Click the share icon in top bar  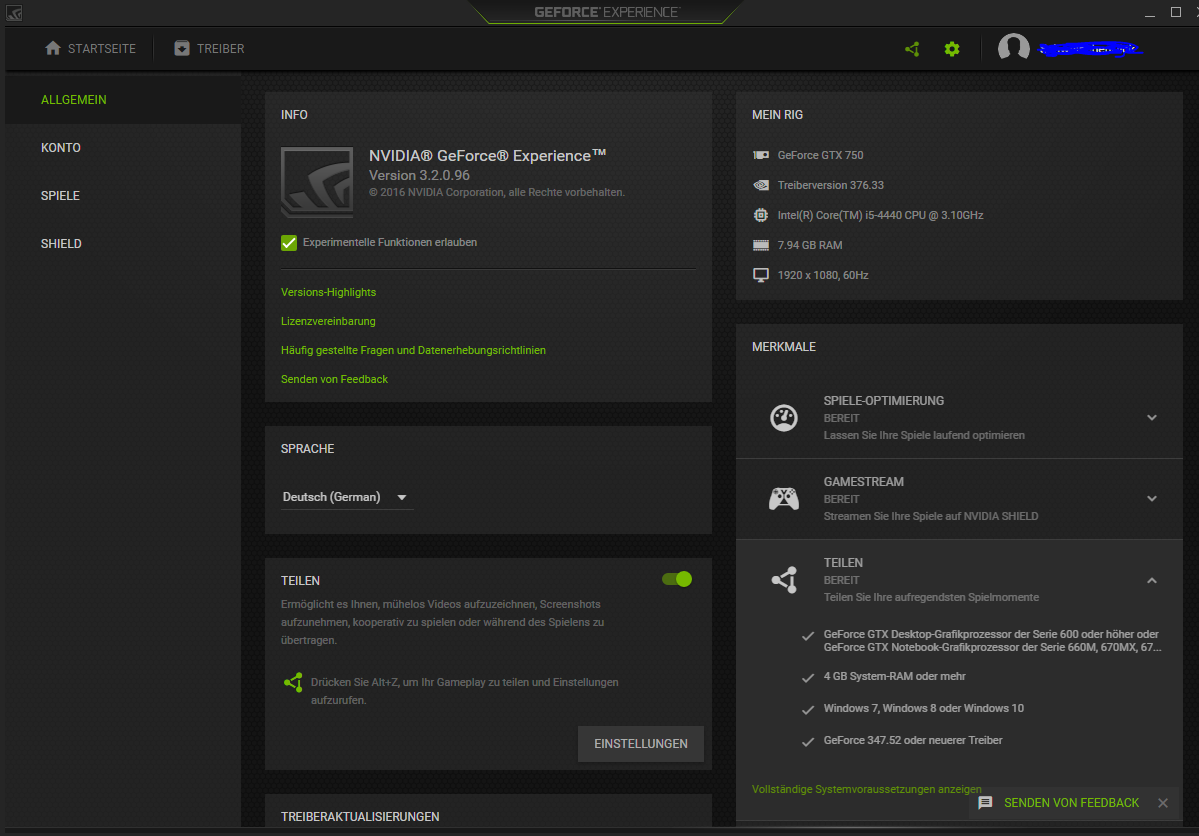point(911,49)
